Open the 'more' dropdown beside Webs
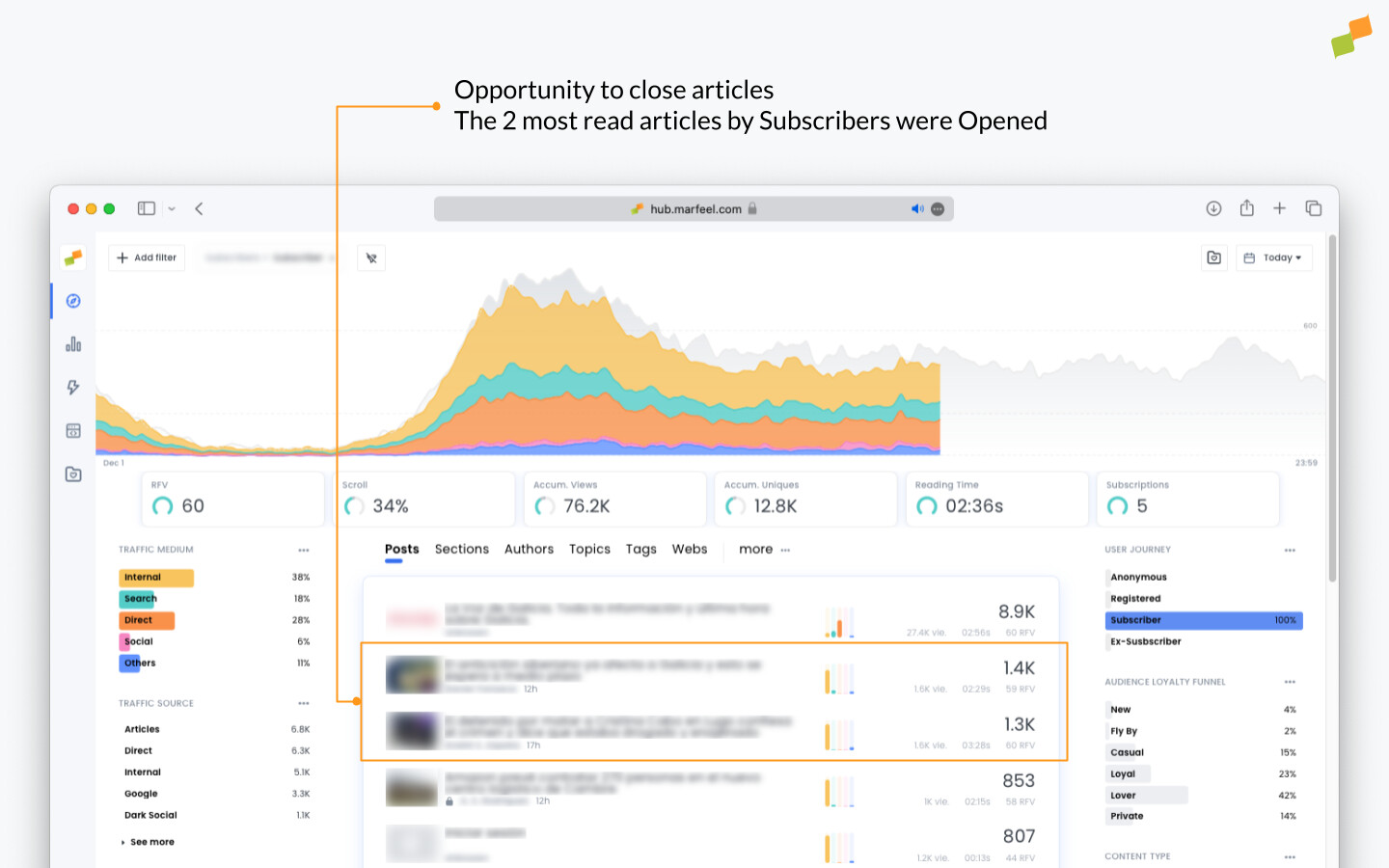Viewport: 1389px width, 868px height. click(x=755, y=549)
